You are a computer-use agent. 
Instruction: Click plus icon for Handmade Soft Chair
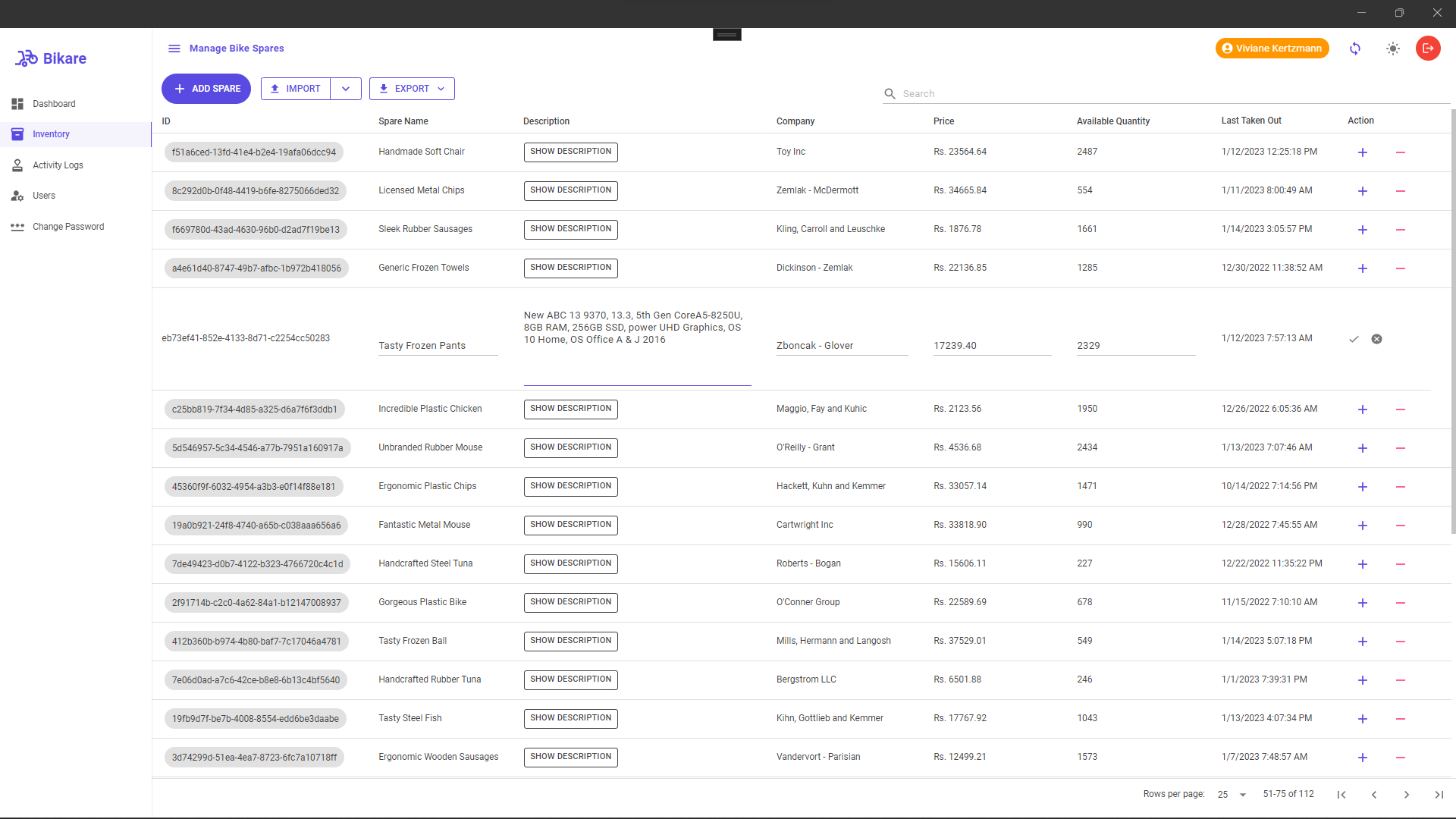pyautogui.click(x=1363, y=152)
